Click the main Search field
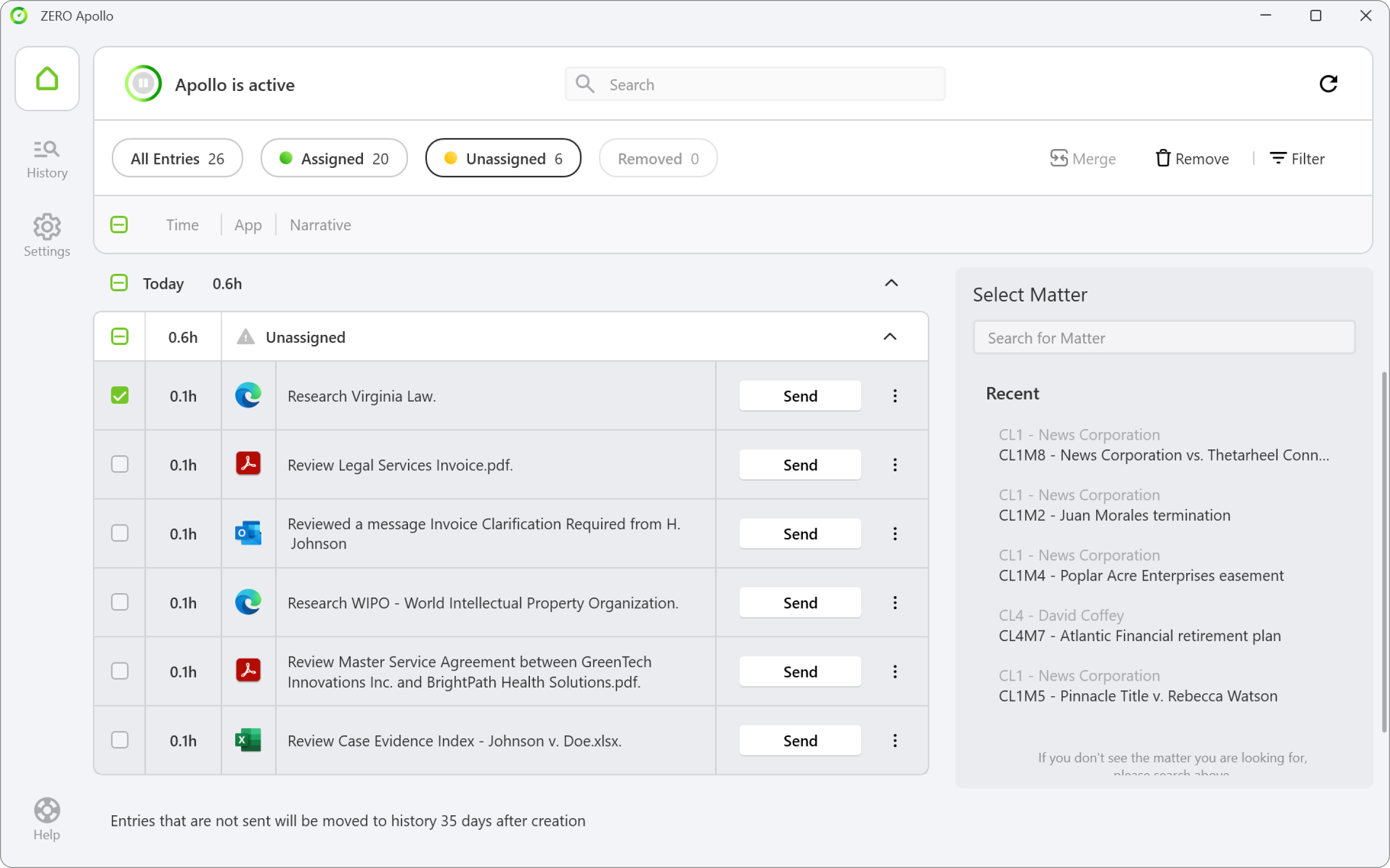The image size is (1390, 868). 755,84
